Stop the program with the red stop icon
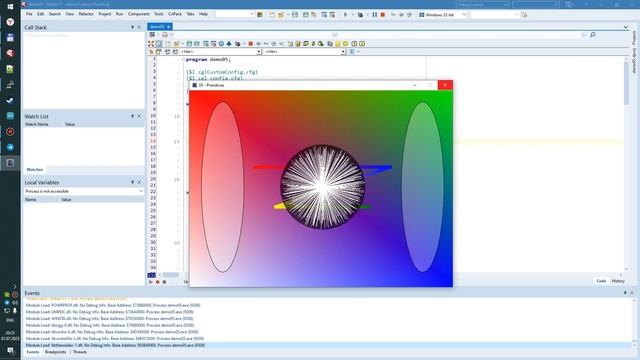The image size is (640, 360). 382,15
